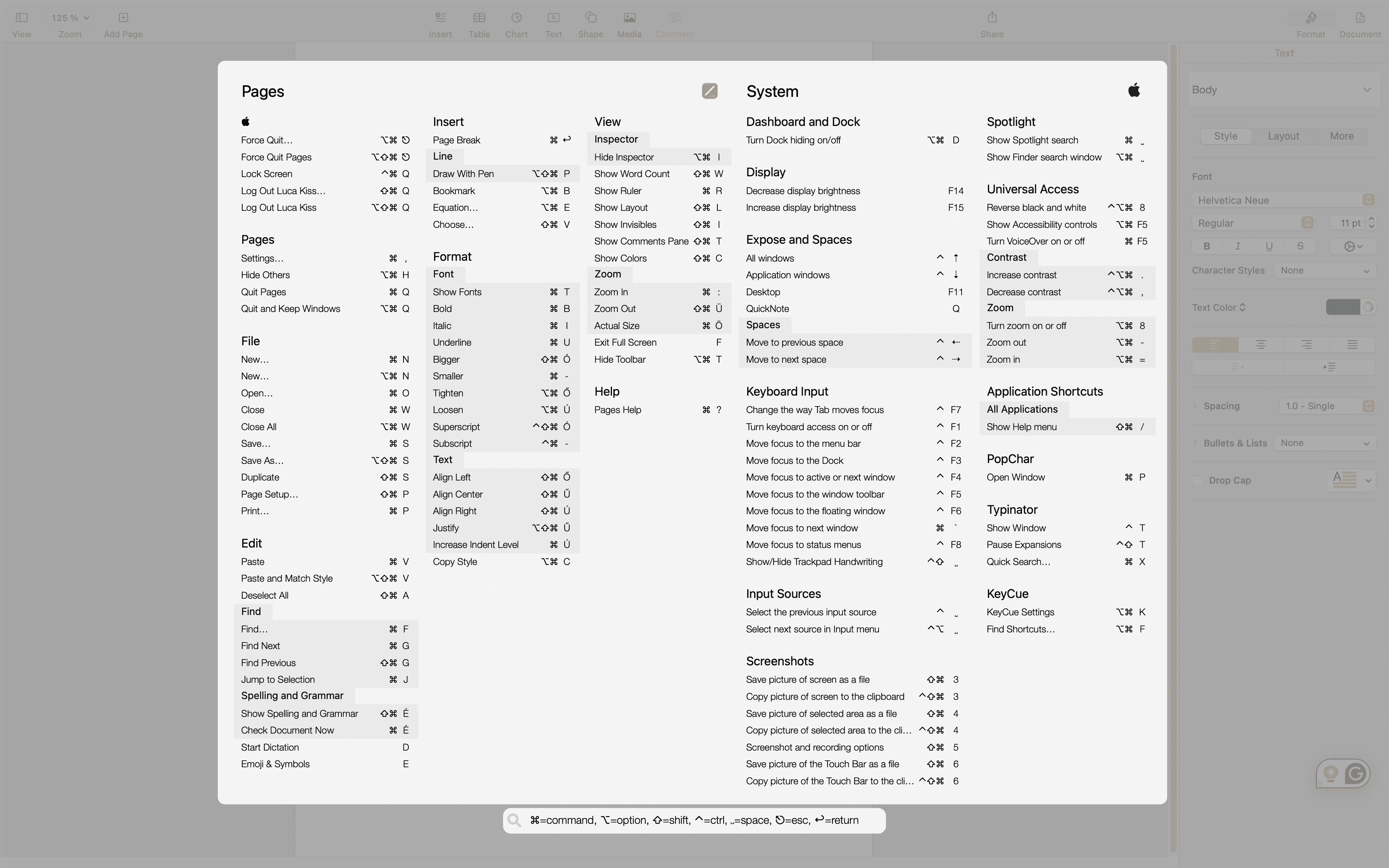Enable the Drop Cap checkbox
1389x868 pixels.
[x=1197, y=480]
